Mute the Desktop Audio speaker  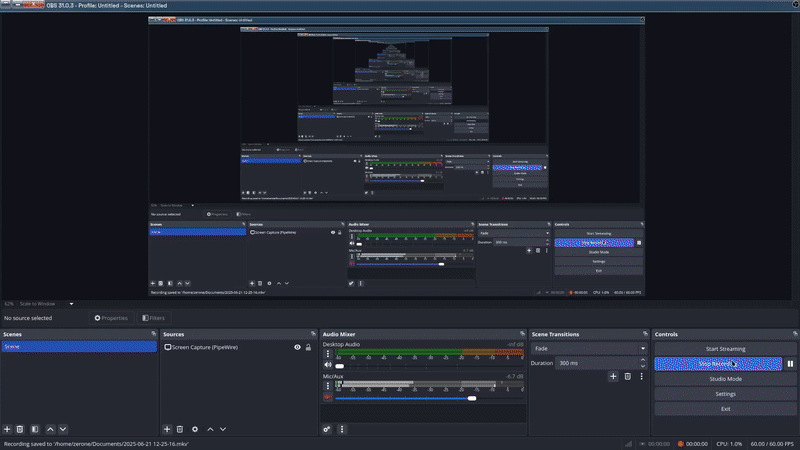[x=328, y=365]
